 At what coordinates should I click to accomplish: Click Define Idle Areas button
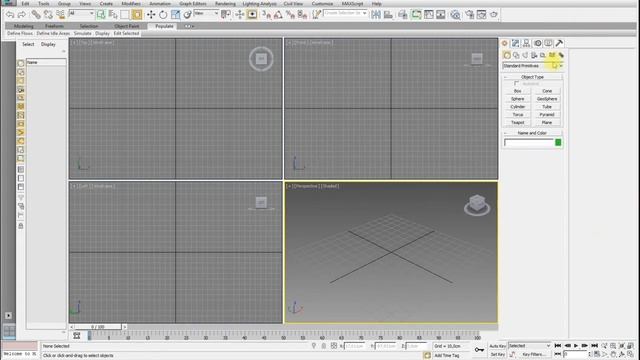pyautogui.click(x=53, y=33)
